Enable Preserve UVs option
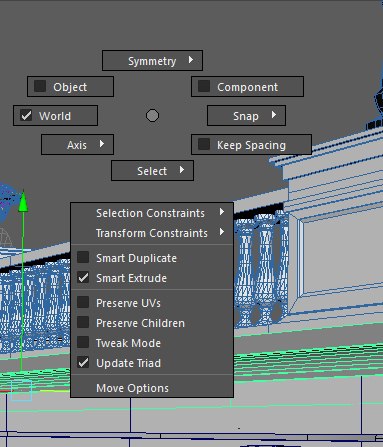The width and height of the screenshot is (383, 447). [83, 302]
